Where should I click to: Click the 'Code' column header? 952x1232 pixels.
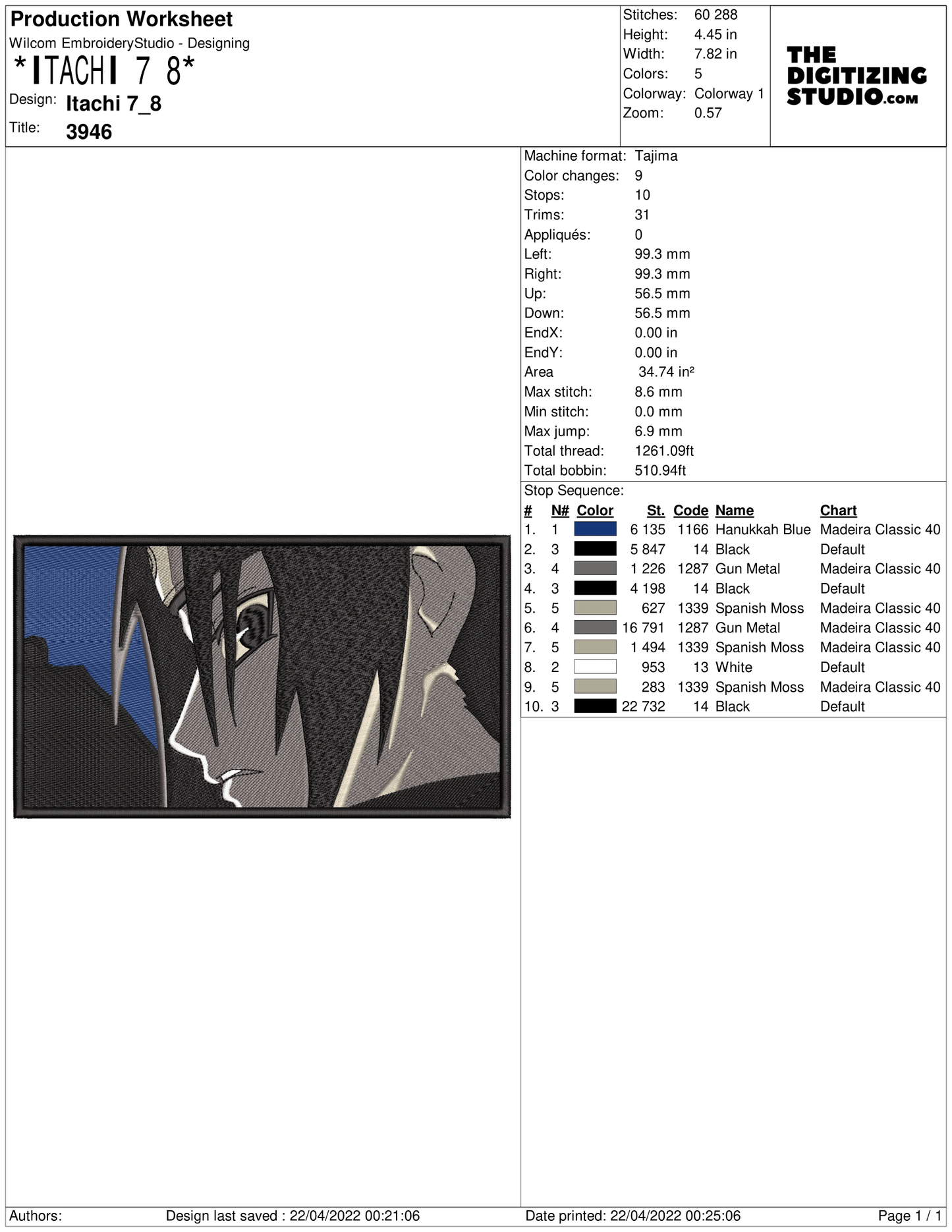(x=690, y=510)
